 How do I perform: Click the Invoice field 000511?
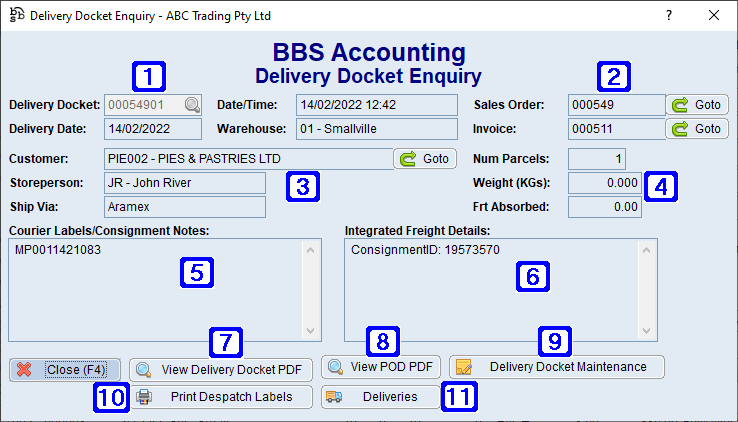click(617, 128)
